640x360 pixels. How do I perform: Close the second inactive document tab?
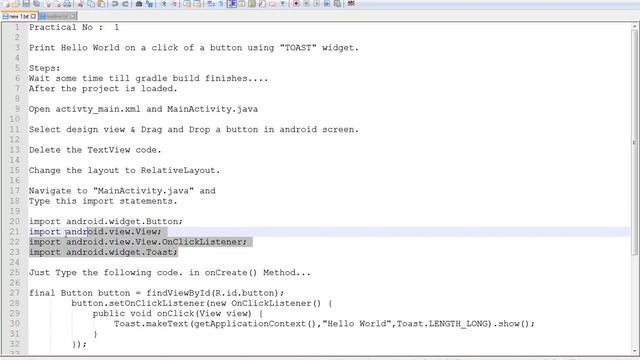73,16
